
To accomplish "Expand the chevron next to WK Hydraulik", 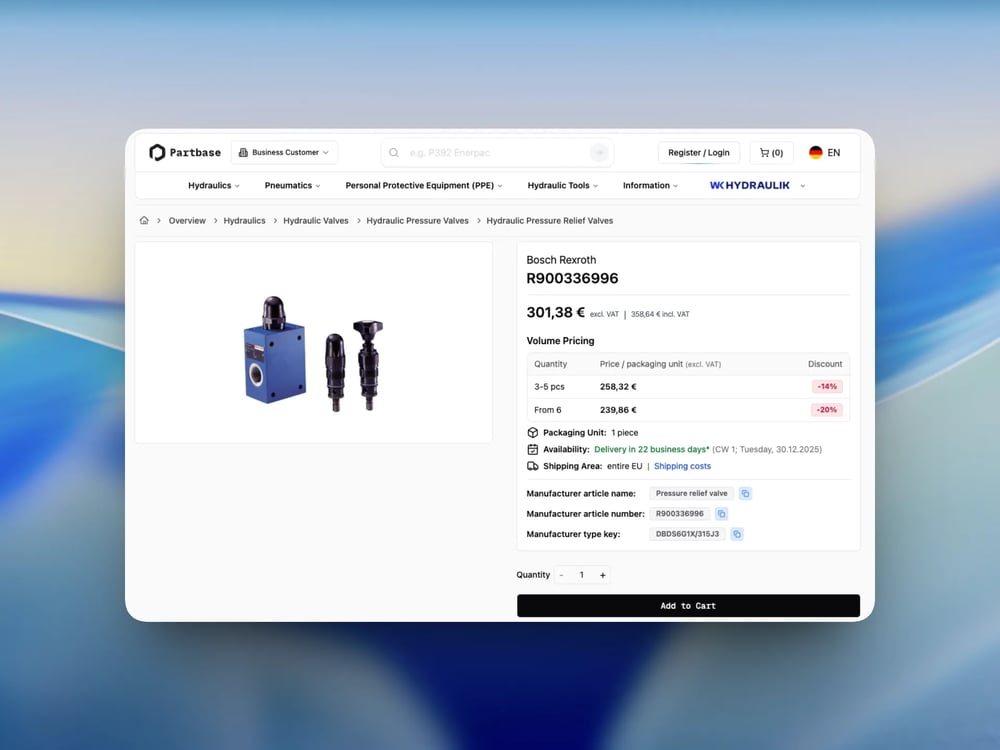I will click(x=802, y=186).
